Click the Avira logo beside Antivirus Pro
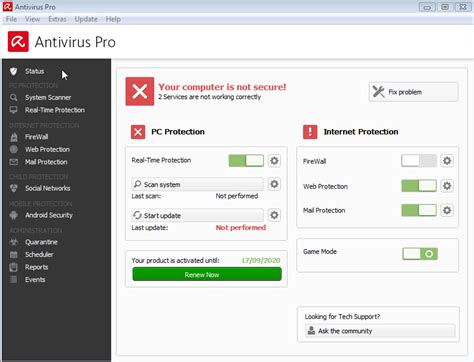 pos(18,42)
